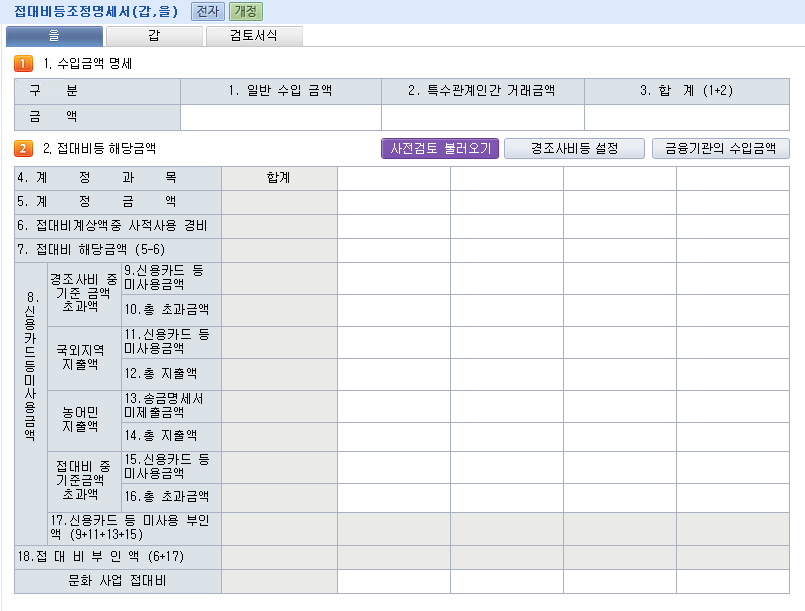Click the orange section 2 number icon
This screenshot has height=611, width=805.
click(23, 148)
